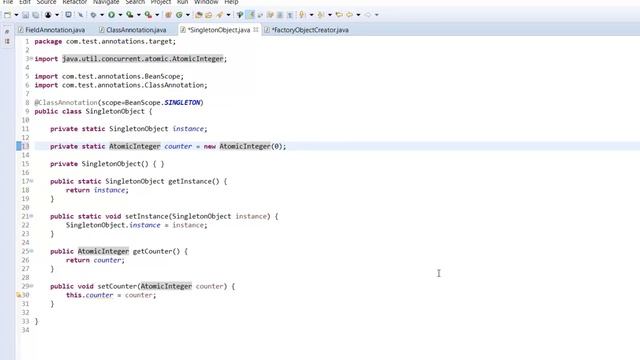Click the Open Type toolbar icon
The image size is (640, 360).
pos(198,15)
